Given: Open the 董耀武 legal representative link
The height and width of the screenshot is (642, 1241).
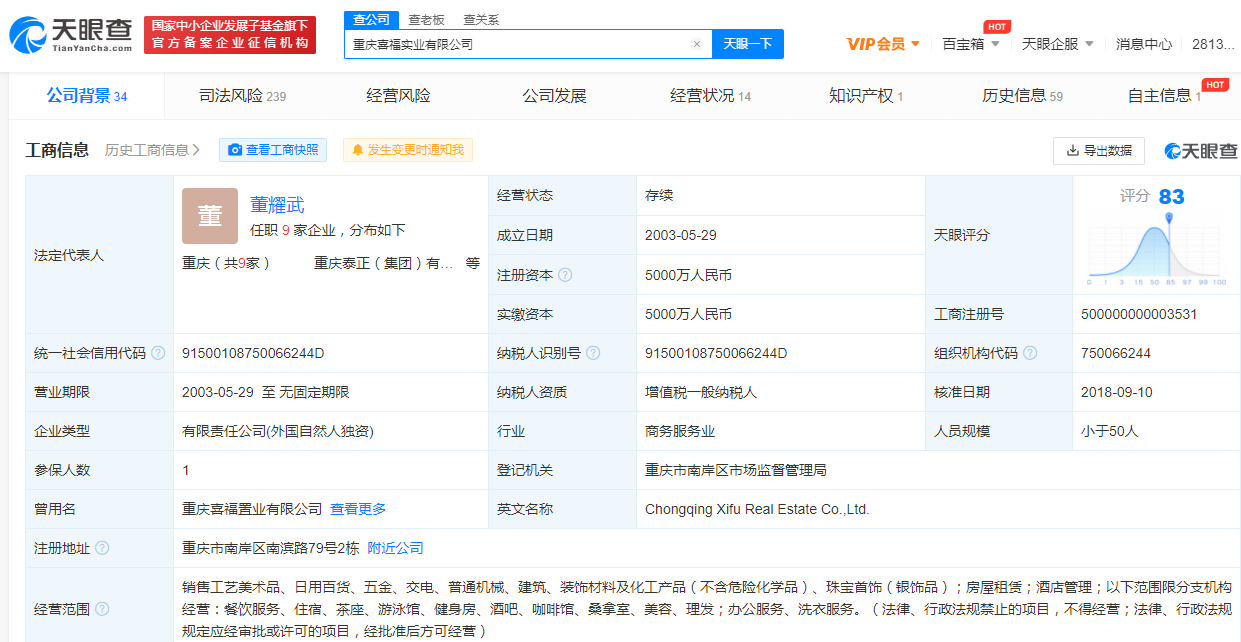Looking at the screenshot, I should tap(277, 205).
